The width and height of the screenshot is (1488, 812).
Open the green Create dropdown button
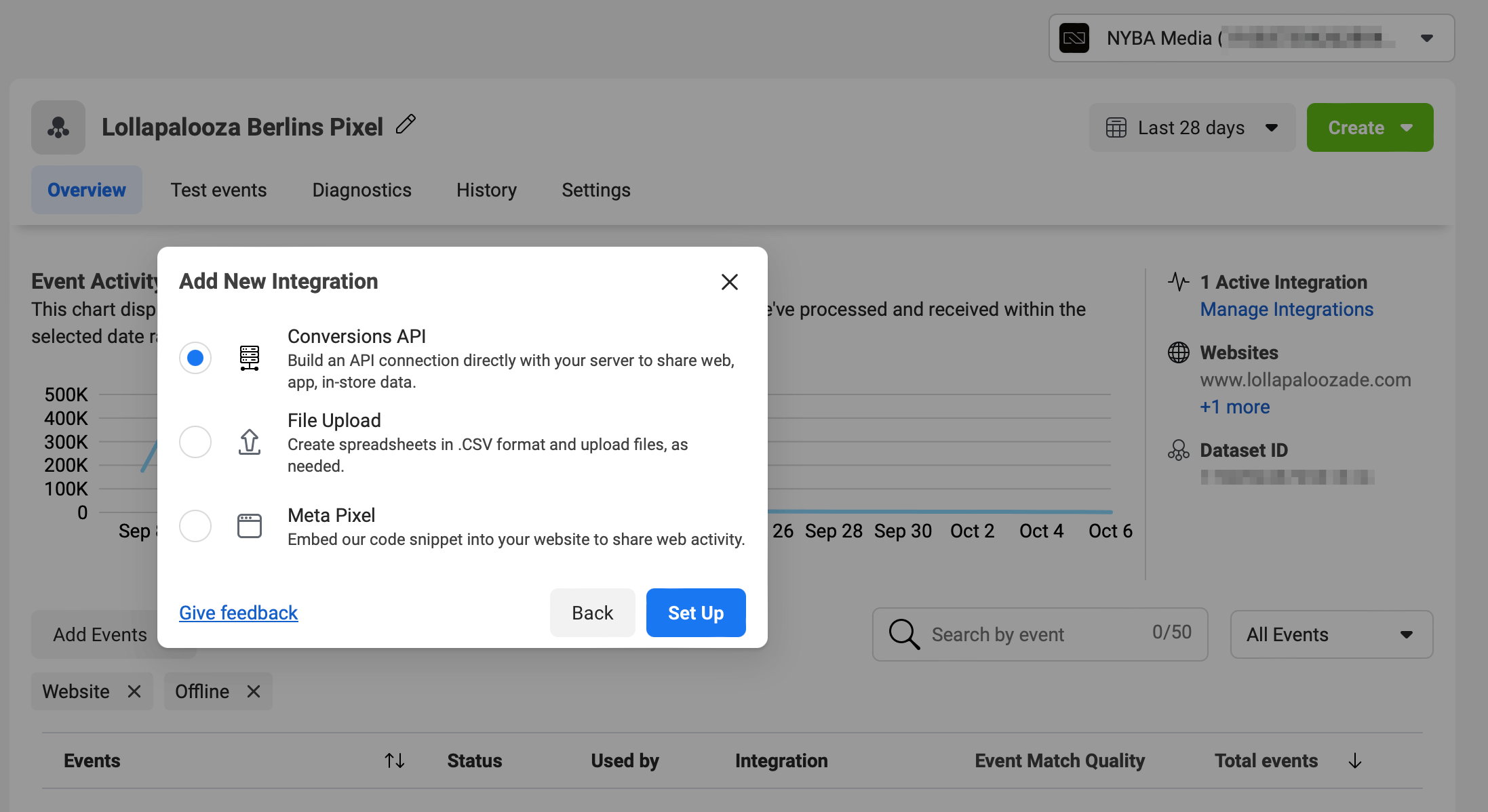1370,127
